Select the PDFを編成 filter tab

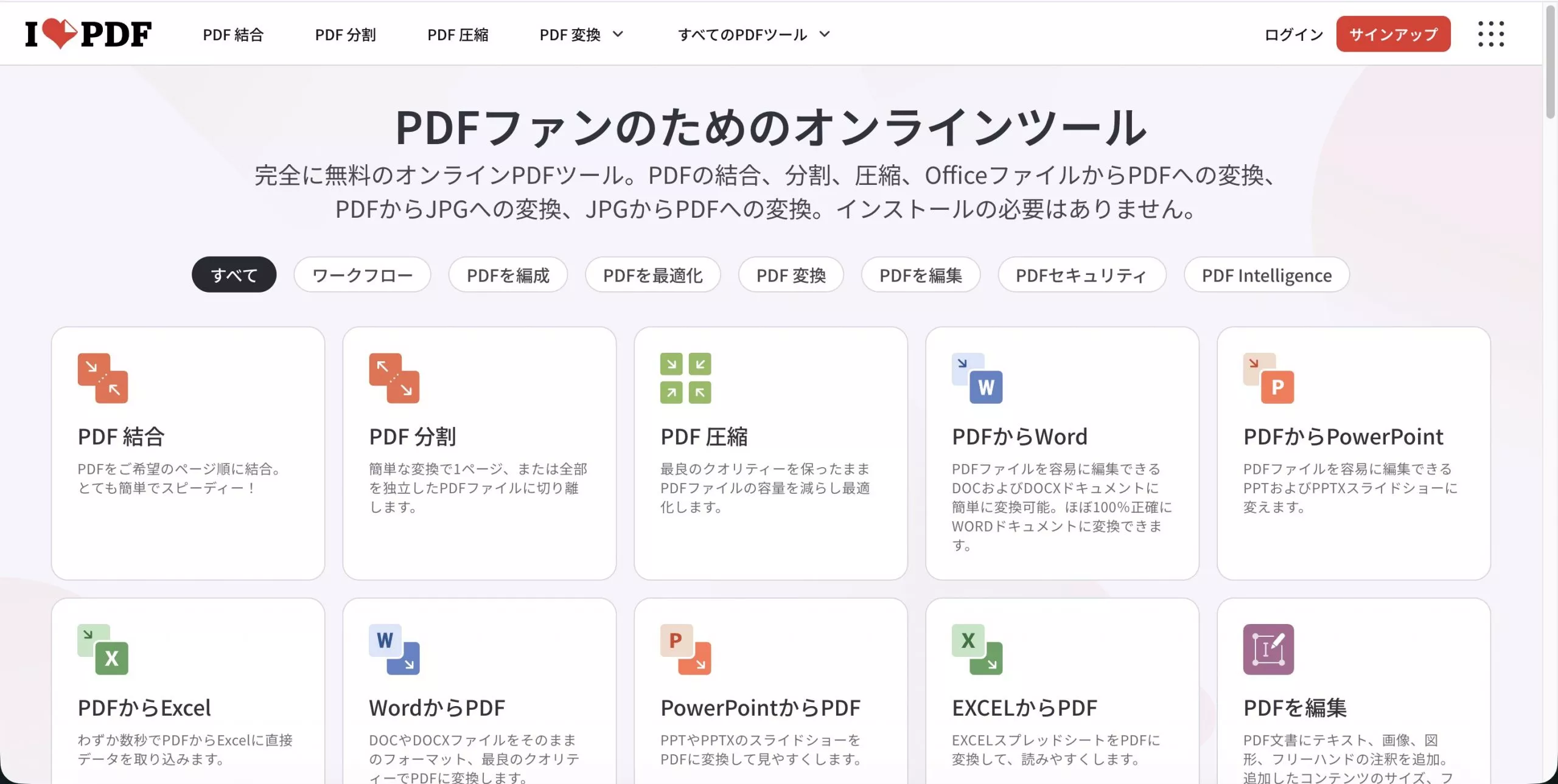point(508,275)
